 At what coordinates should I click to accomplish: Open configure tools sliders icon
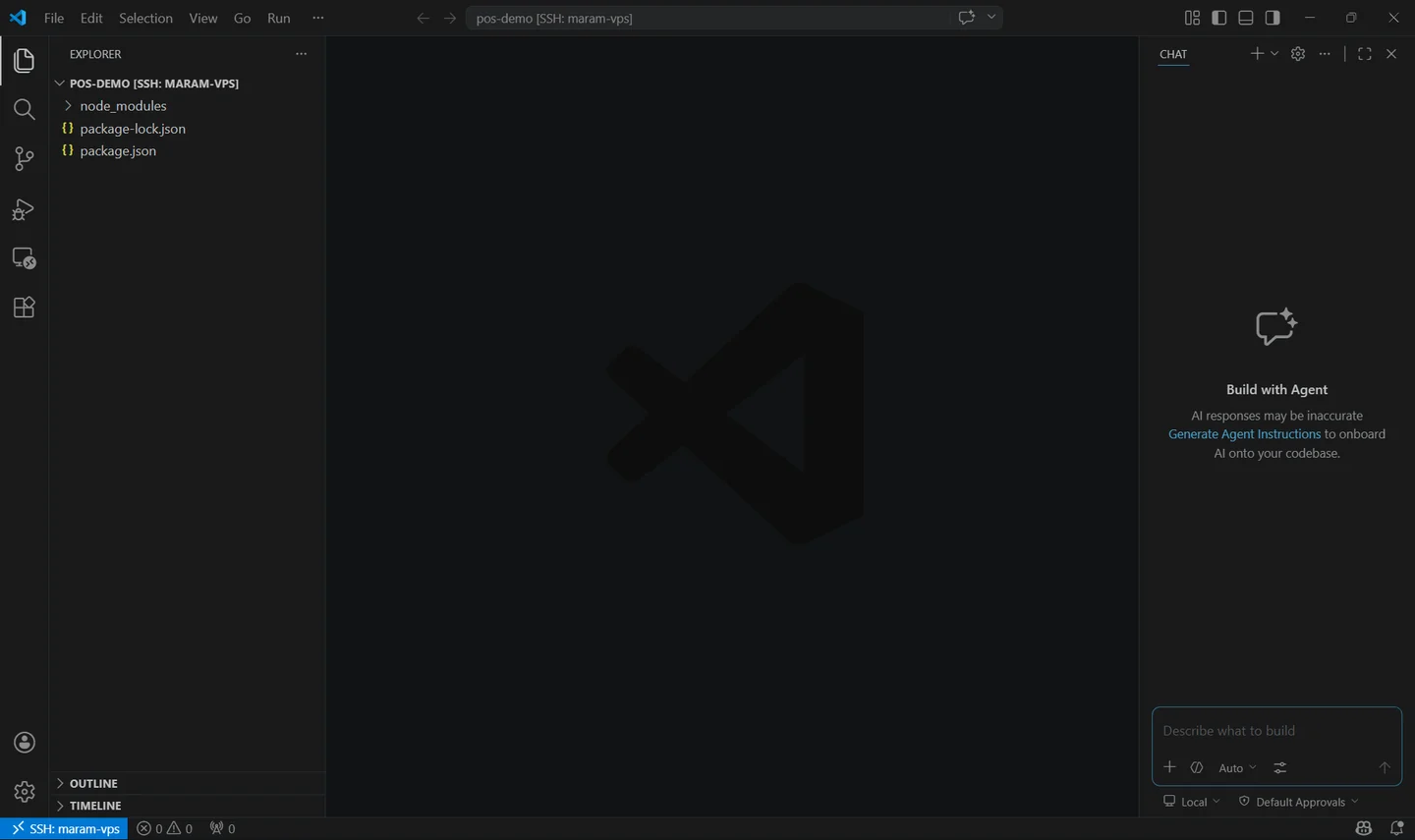[1280, 767]
